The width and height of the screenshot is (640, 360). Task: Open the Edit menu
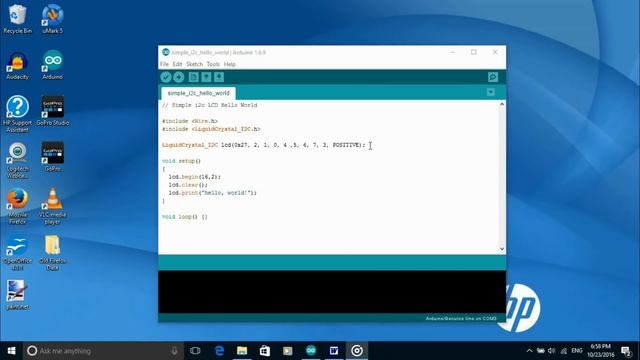pos(177,64)
